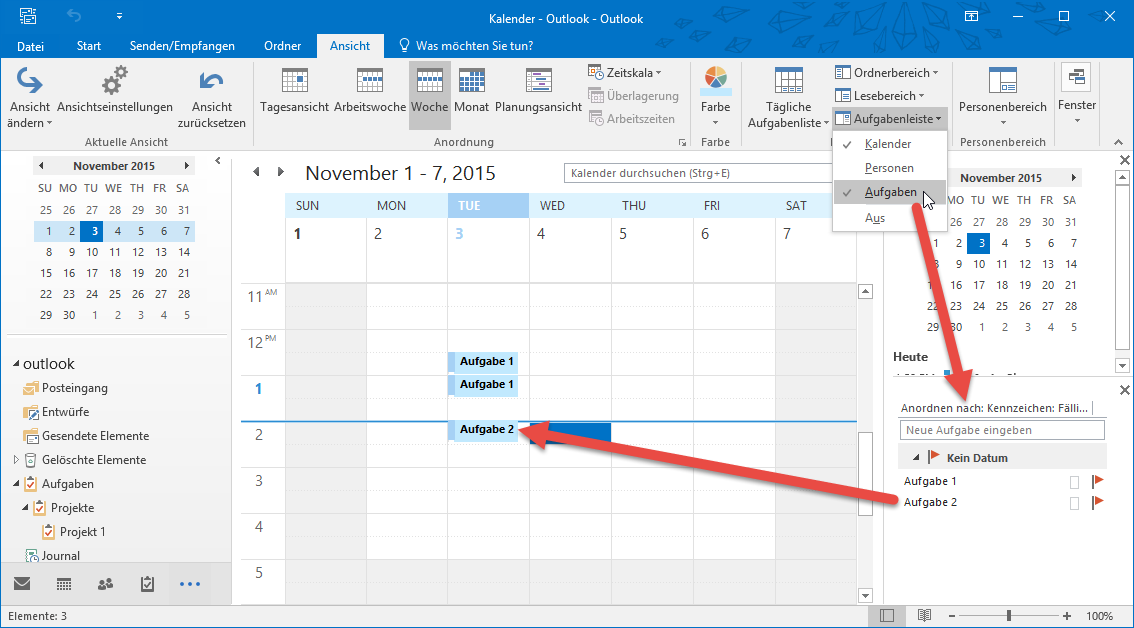Open the Ordnerbereich dropdown
The height and width of the screenshot is (628, 1134).
[x=887, y=72]
